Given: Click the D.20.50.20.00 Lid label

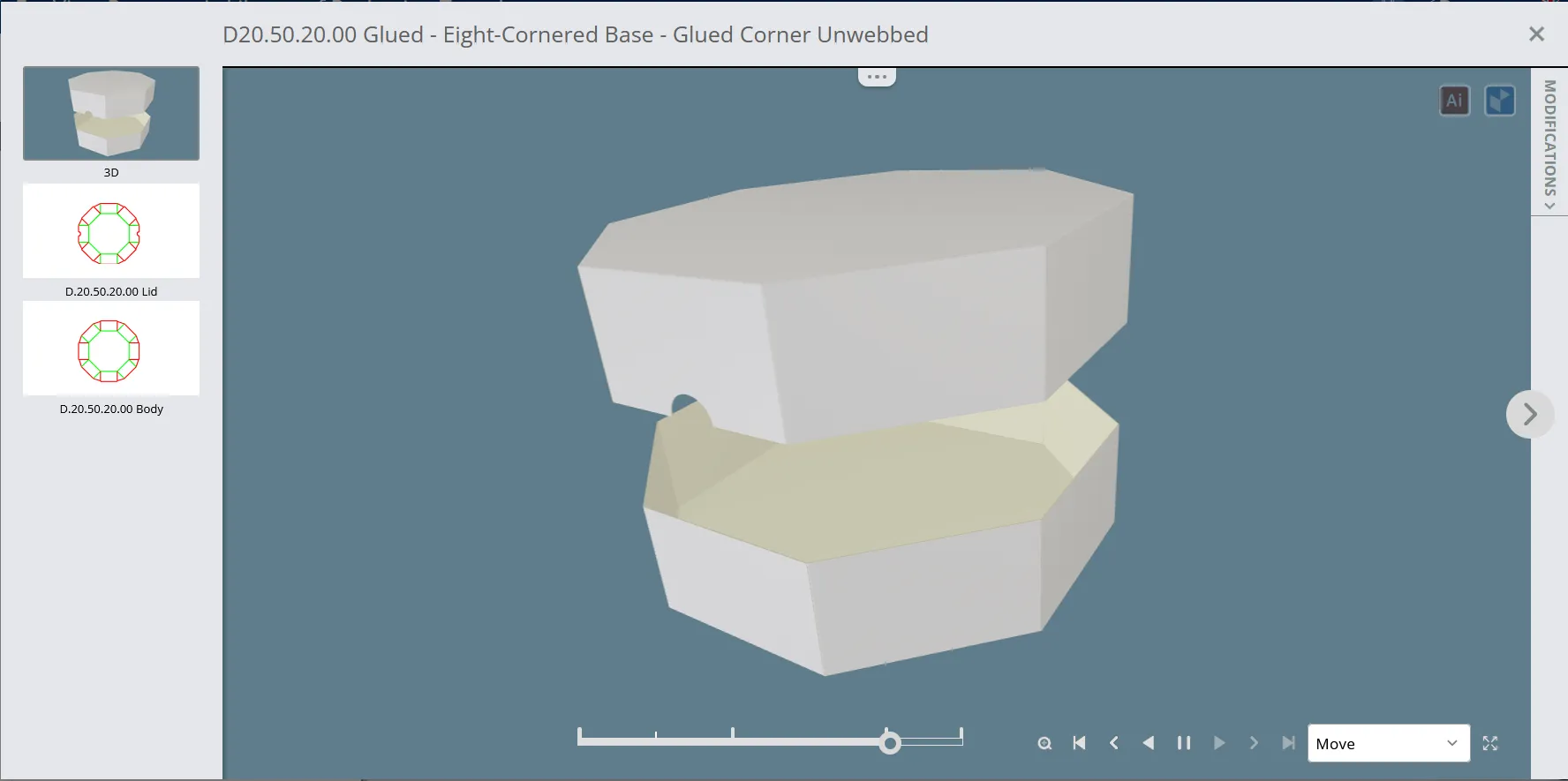Looking at the screenshot, I should [111, 291].
